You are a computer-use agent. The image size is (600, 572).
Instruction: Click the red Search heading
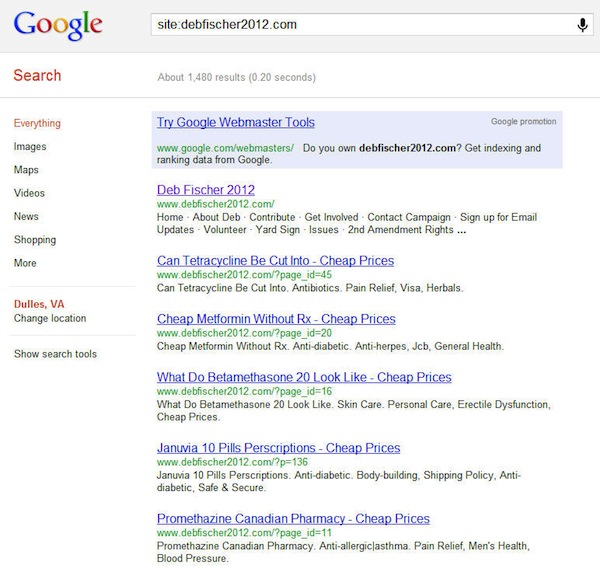(37, 75)
